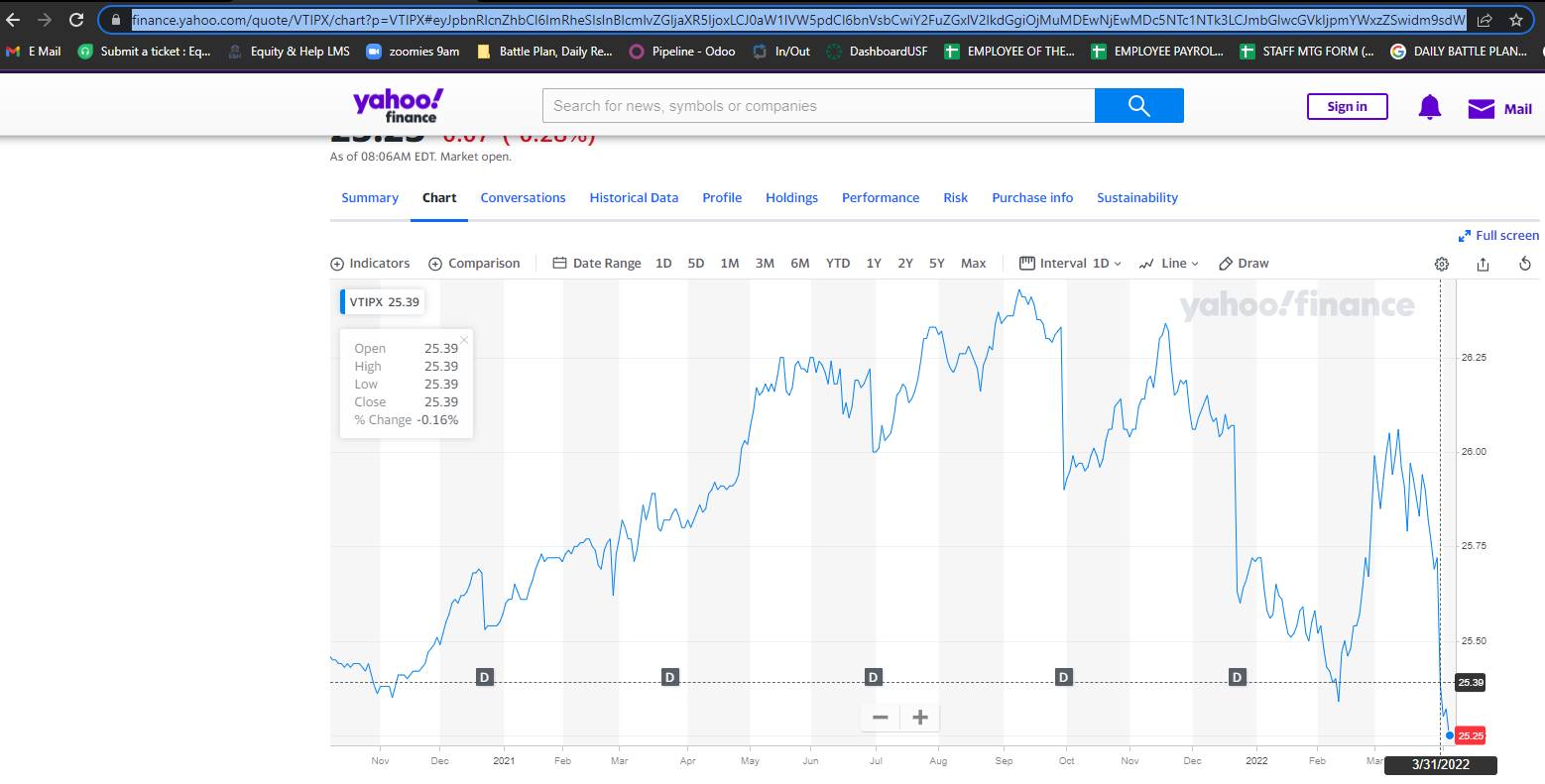
Task: Open Equity & Help LMS bookmark
Action: click(289, 52)
